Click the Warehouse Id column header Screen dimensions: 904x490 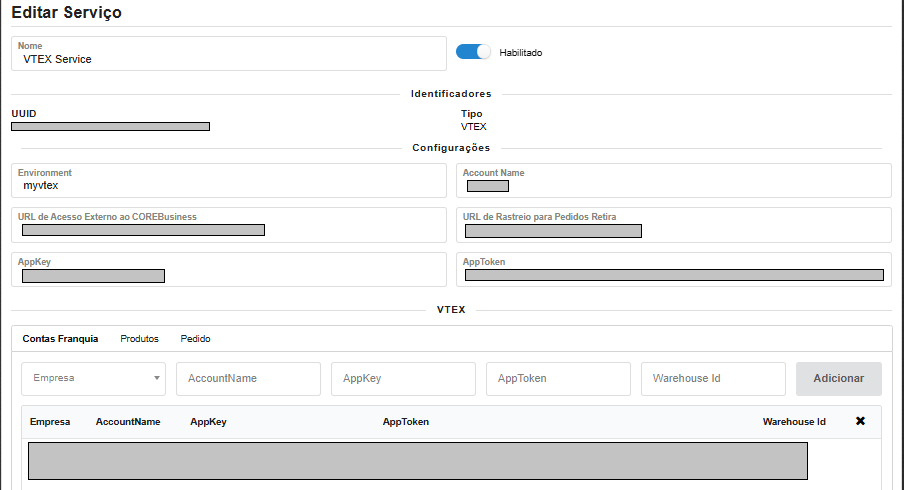click(794, 422)
